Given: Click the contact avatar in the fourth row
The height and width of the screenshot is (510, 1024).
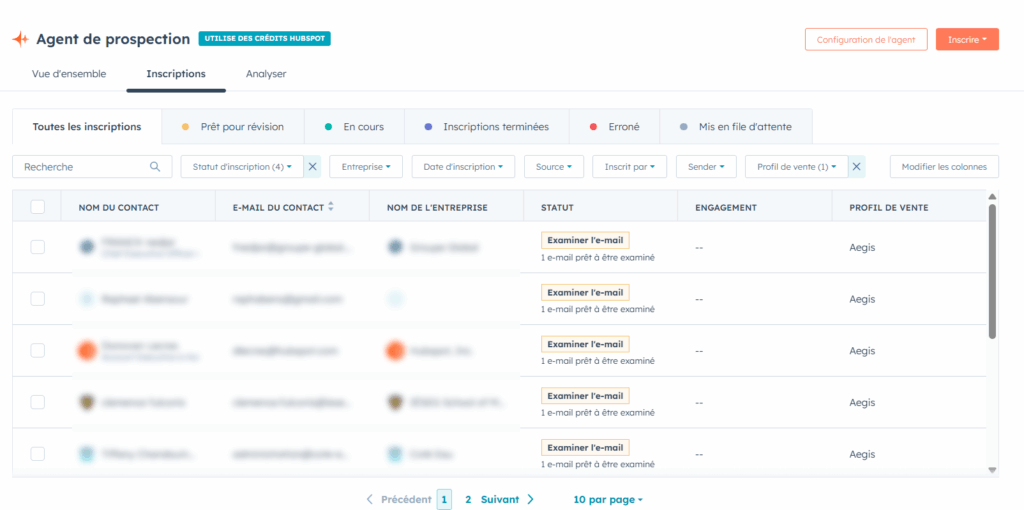Looking at the screenshot, I should pos(86,402).
